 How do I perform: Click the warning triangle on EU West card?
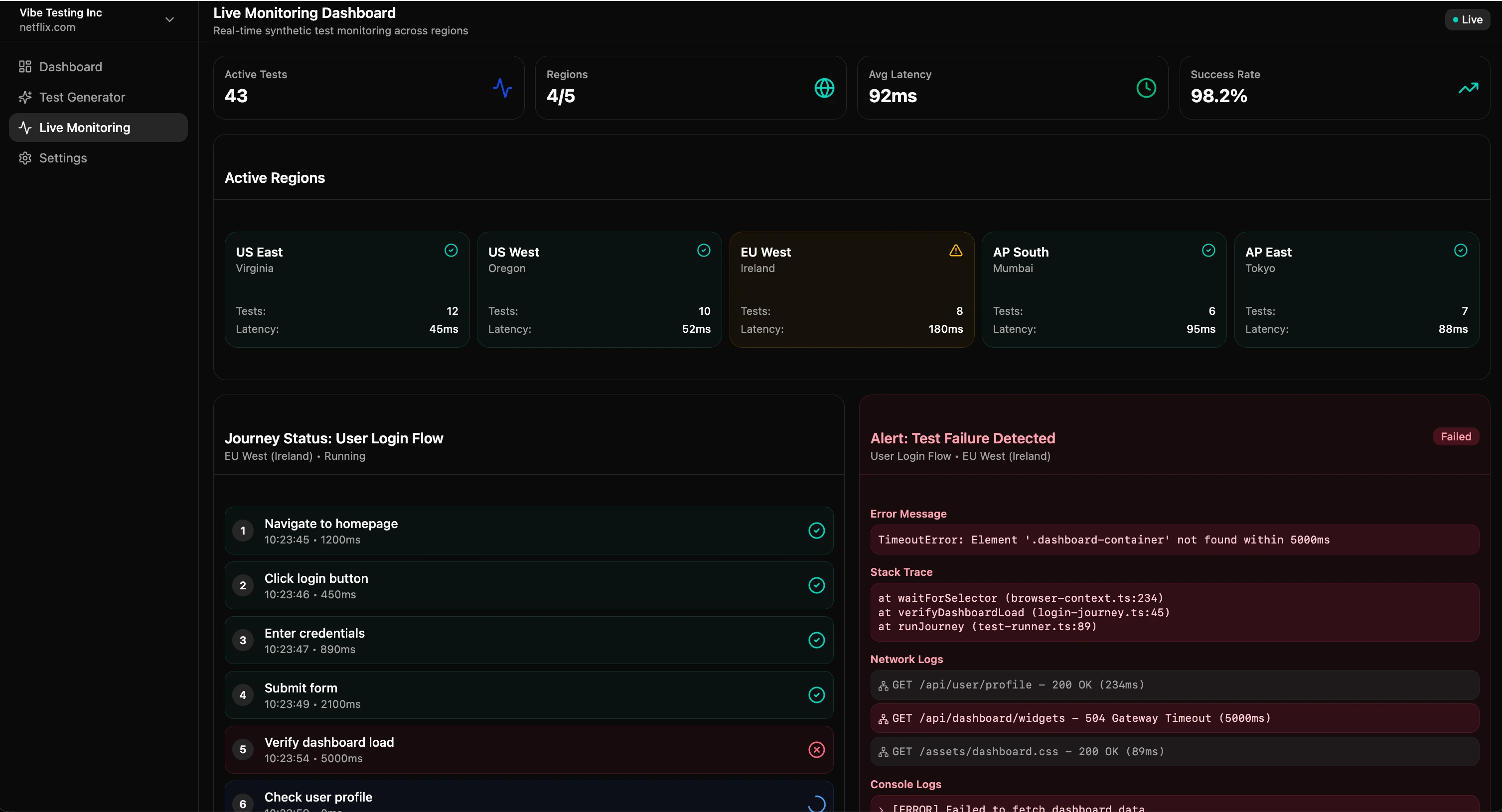click(955, 250)
